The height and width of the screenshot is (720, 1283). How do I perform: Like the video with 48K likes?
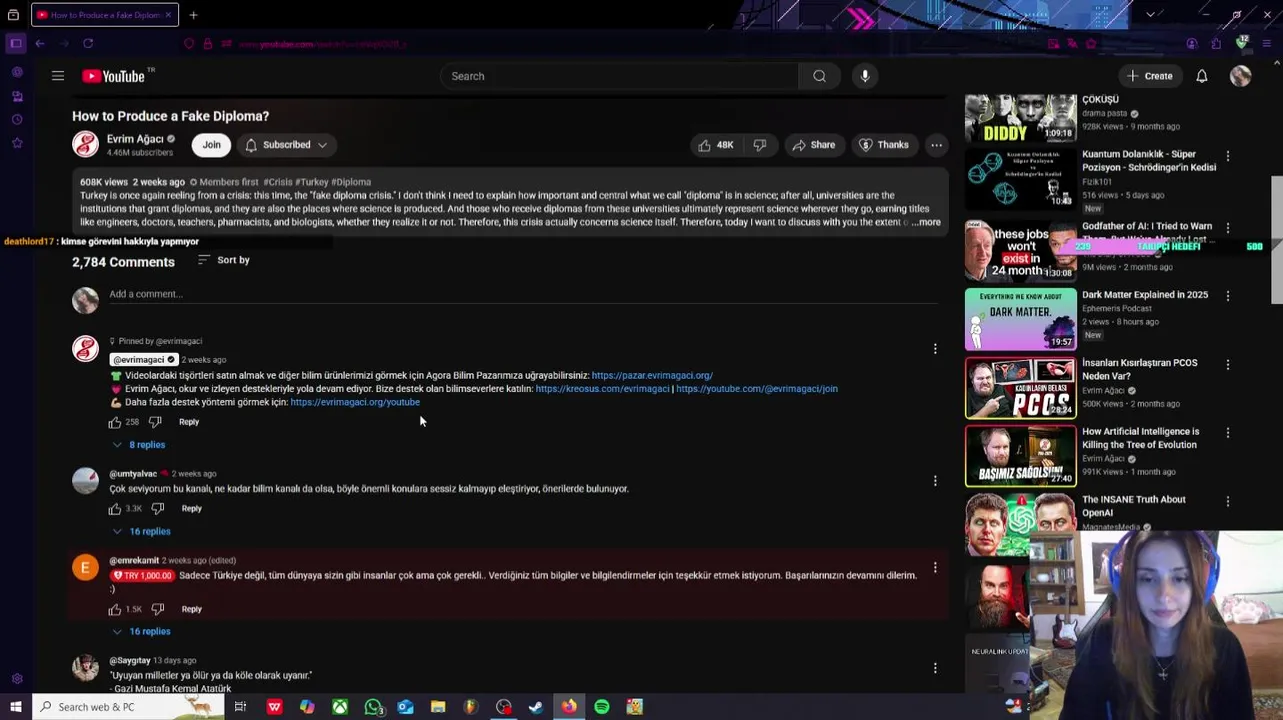pyautogui.click(x=715, y=145)
